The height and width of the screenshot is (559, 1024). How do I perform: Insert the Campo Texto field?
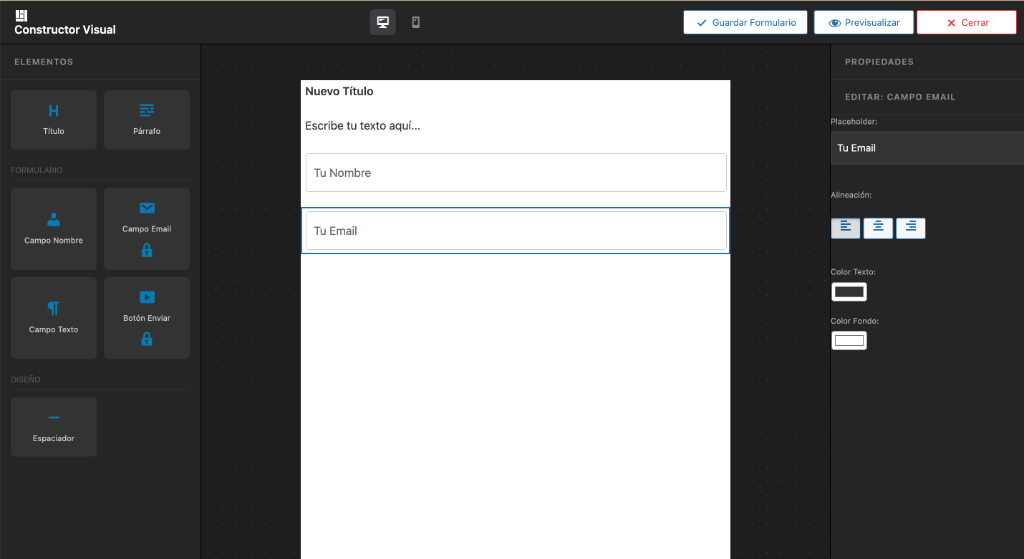(53, 318)
